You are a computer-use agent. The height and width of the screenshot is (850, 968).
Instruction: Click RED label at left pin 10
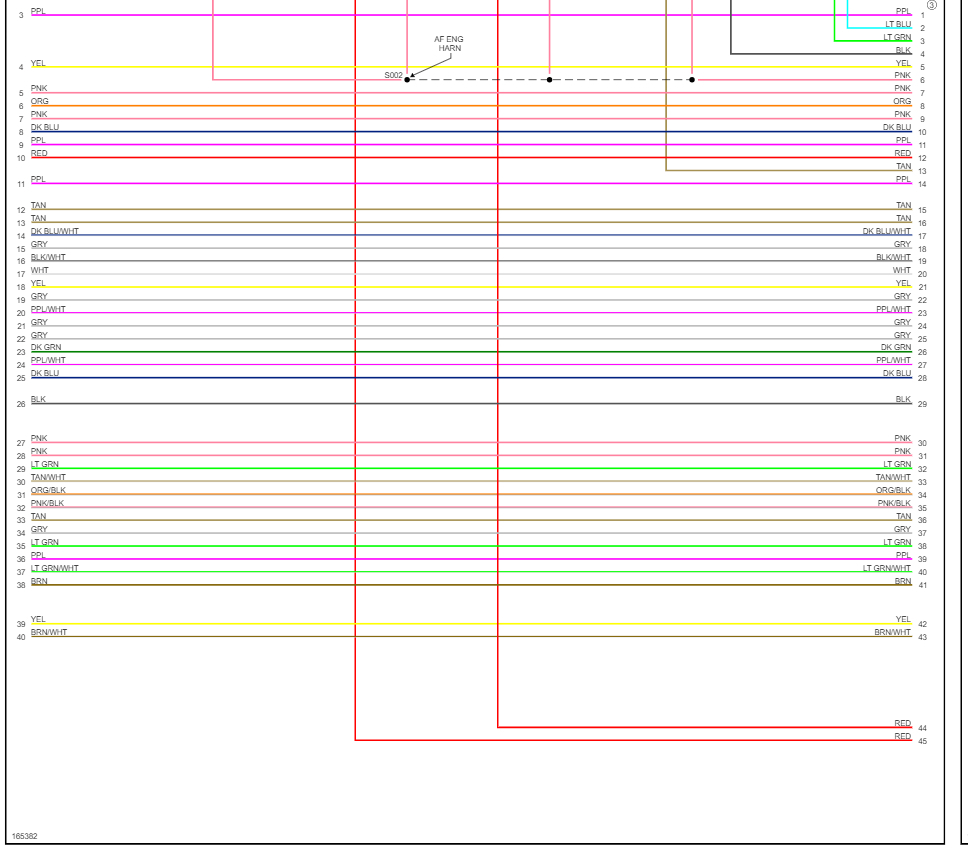[x=39, y=153]
